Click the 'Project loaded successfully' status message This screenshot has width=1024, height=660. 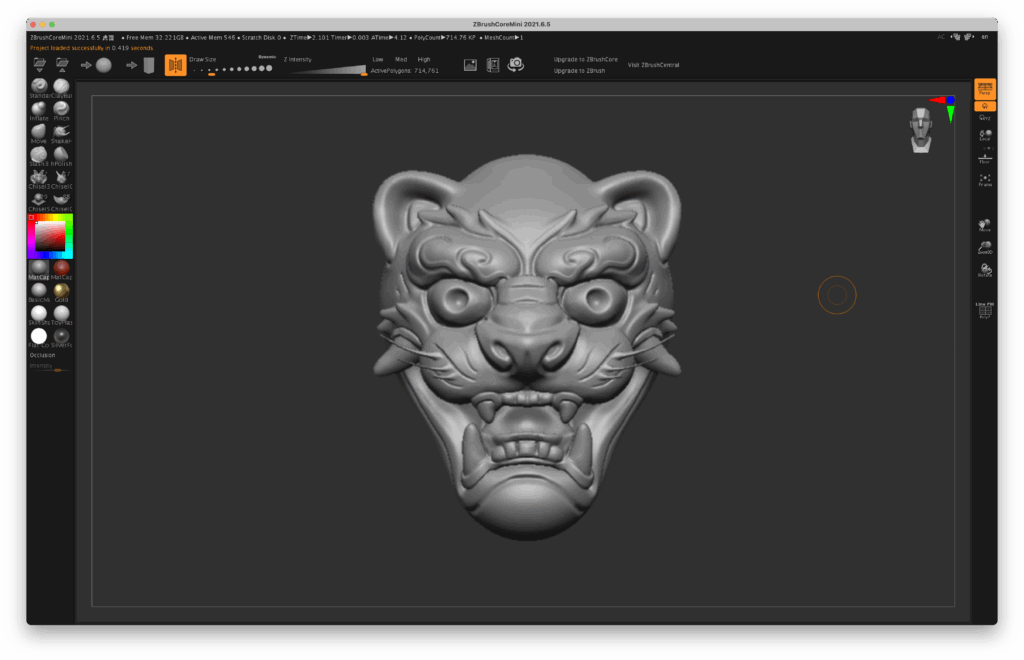[x=91, y=48]
